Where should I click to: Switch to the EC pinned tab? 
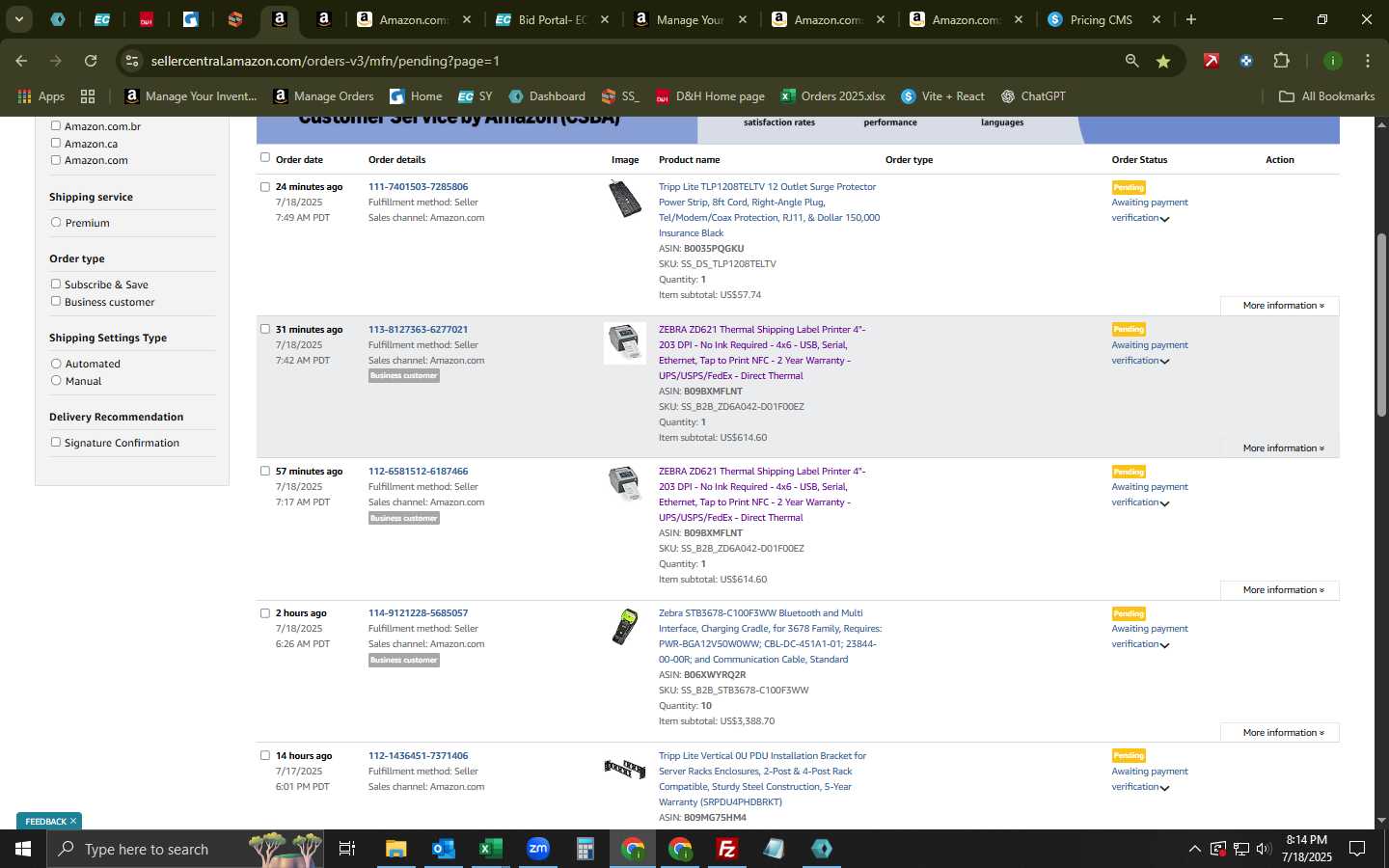[101, 19]
